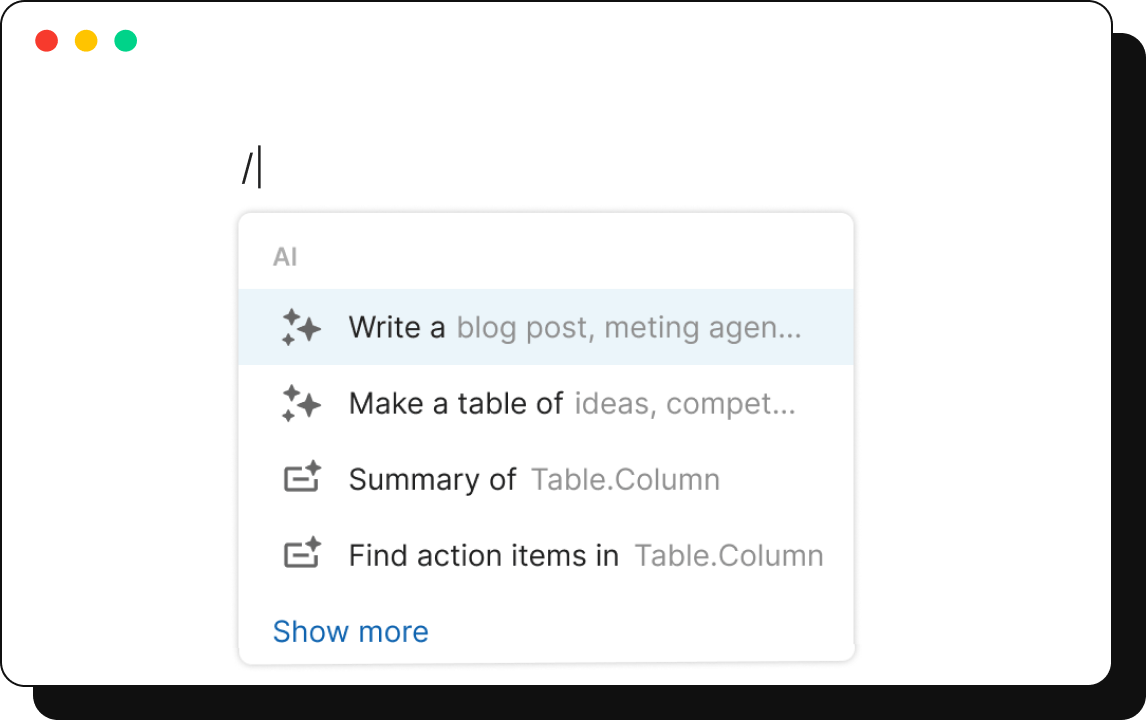Image resolution: width=1146 pixels, height=720 pixels.
Task: Maximize the window using the green button
Action: pyautogui.click(x=126, y=41)
